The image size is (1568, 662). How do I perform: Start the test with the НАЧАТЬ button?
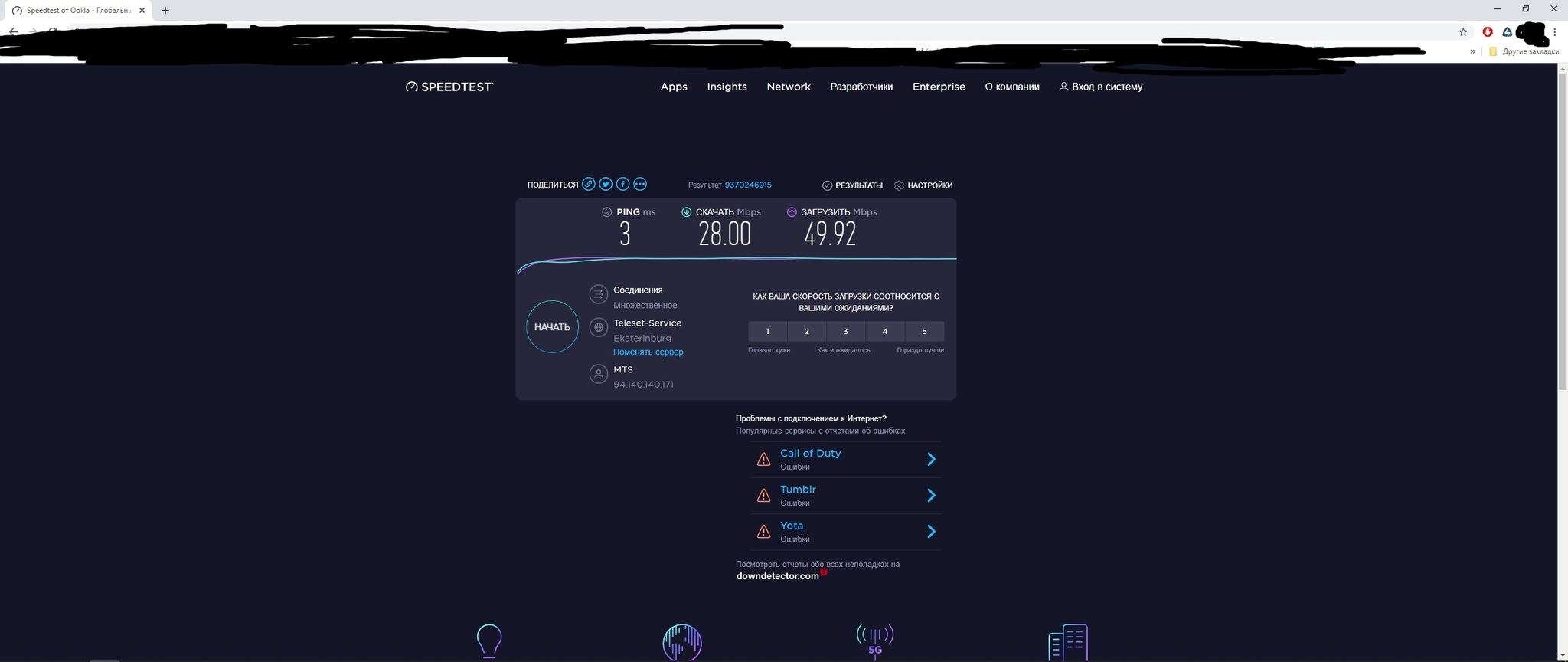pyautogui.click(x=552, y=327)
